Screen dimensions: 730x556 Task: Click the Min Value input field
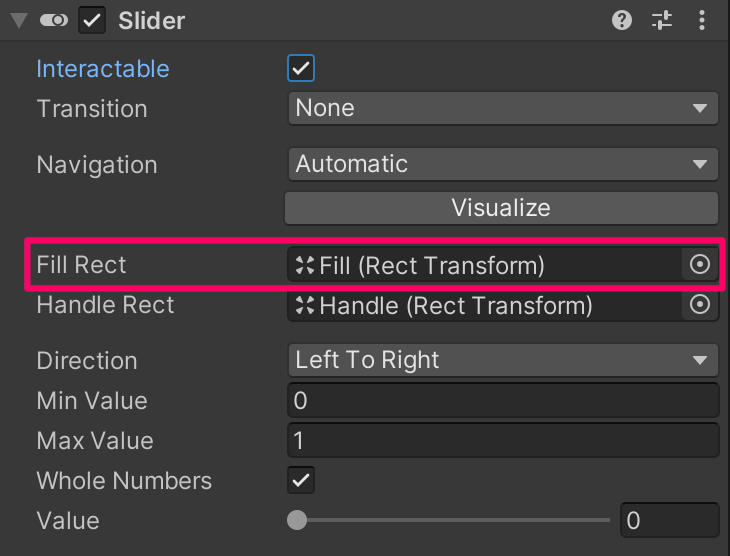[503, 400]
